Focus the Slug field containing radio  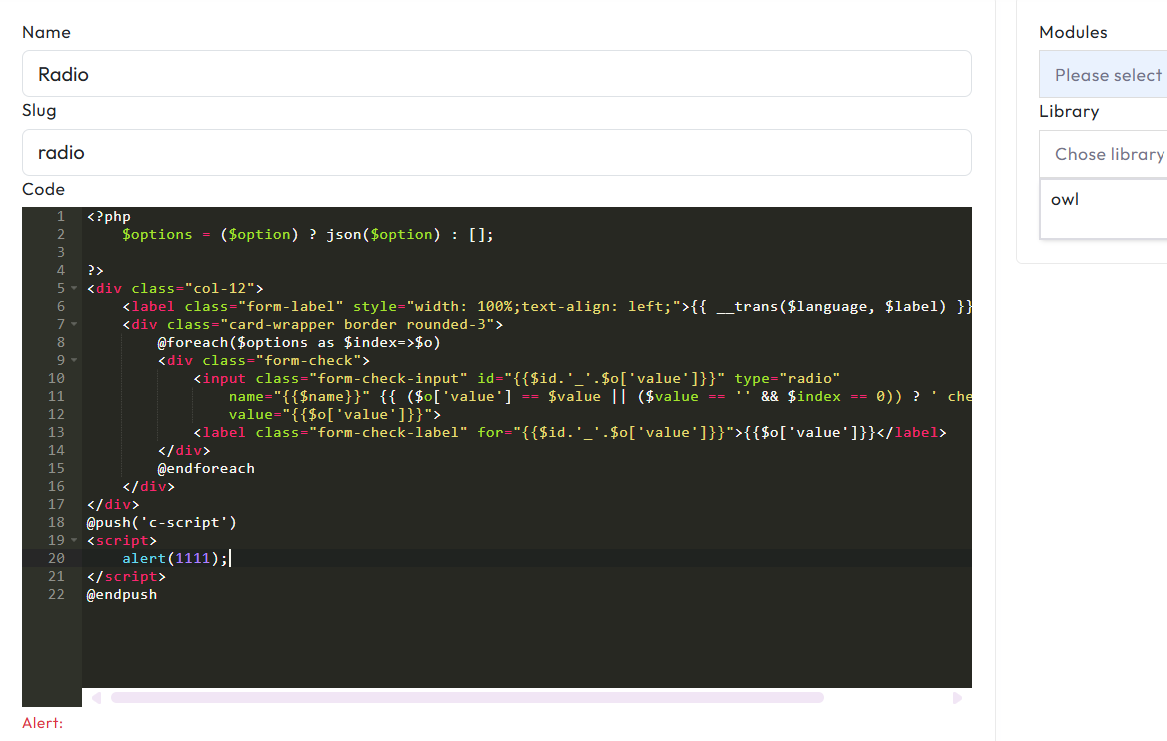(x=496, y=153)
